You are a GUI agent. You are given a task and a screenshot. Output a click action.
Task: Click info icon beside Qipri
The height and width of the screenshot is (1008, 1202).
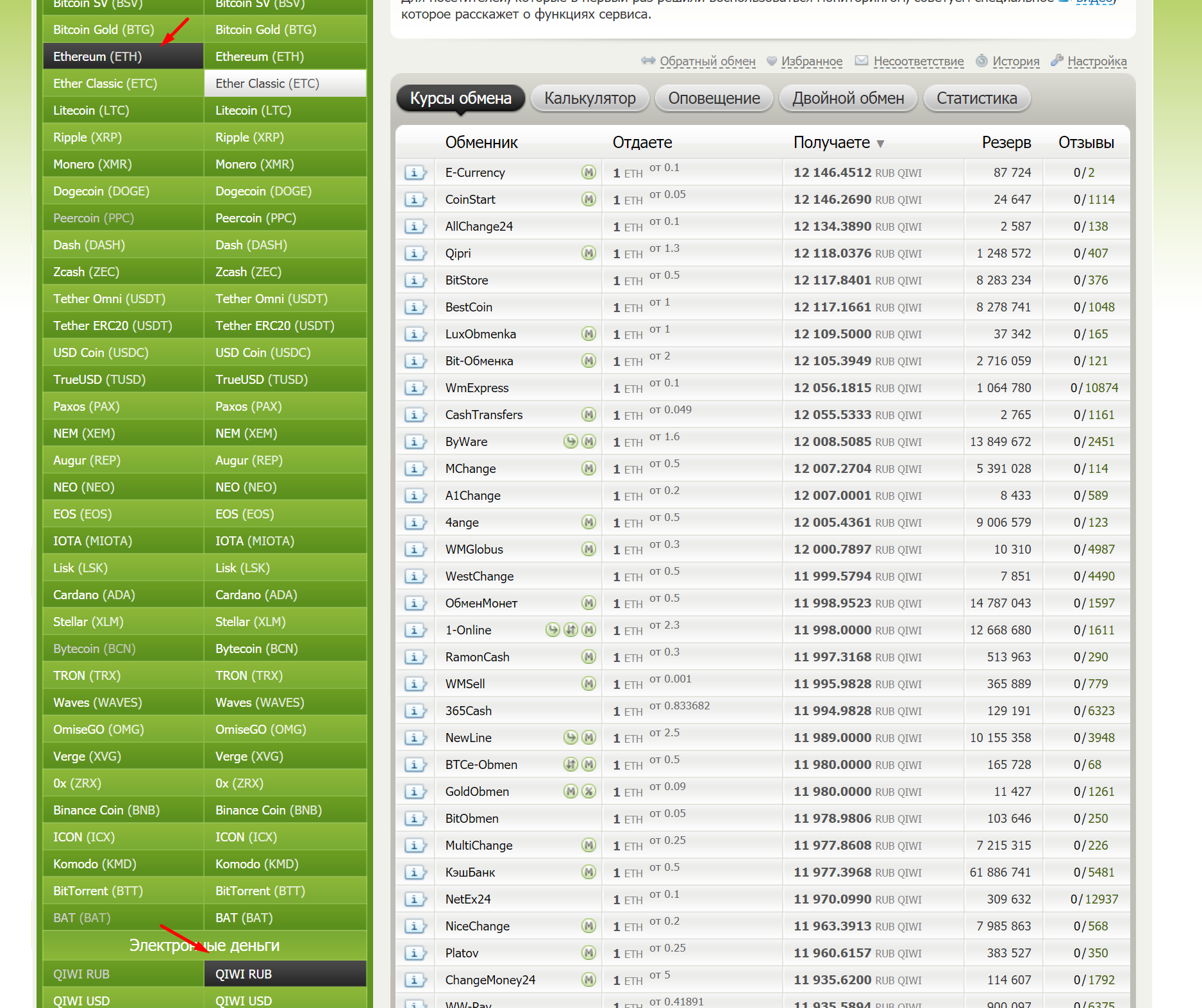(415, 254)
